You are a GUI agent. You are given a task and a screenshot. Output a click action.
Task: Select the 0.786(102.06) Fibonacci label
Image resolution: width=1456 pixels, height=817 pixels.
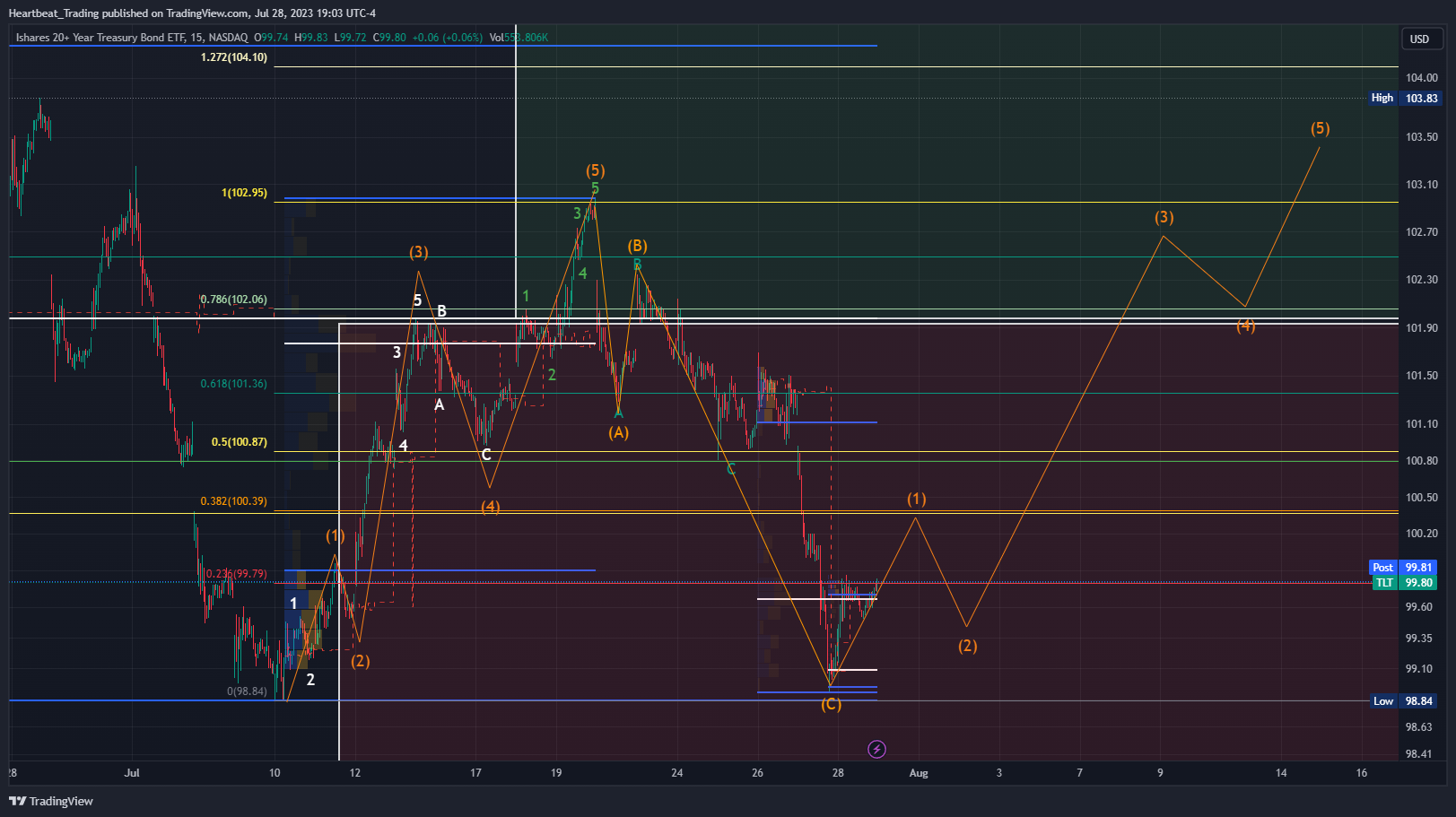pos(234,300)
